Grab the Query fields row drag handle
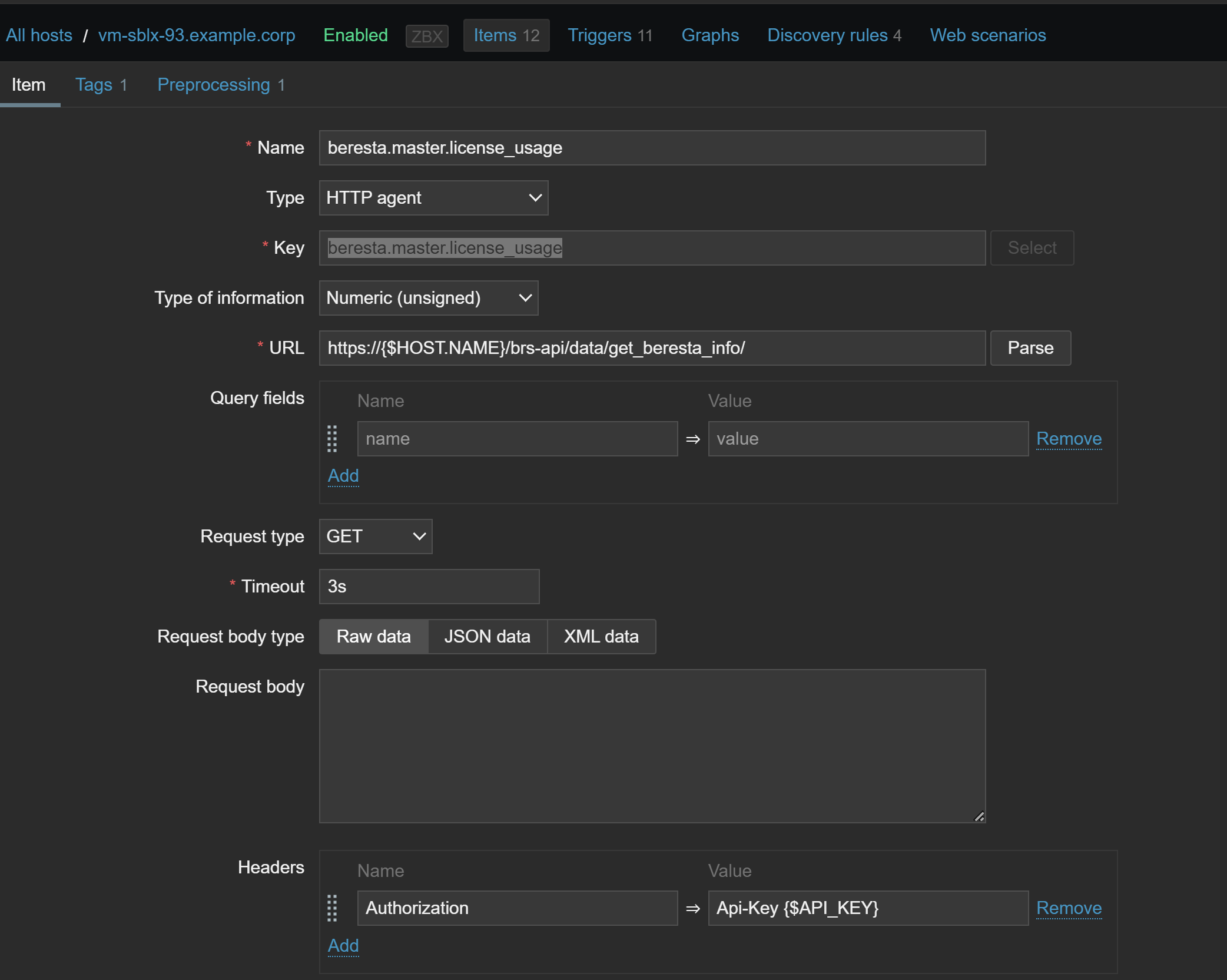 point(332,439)
